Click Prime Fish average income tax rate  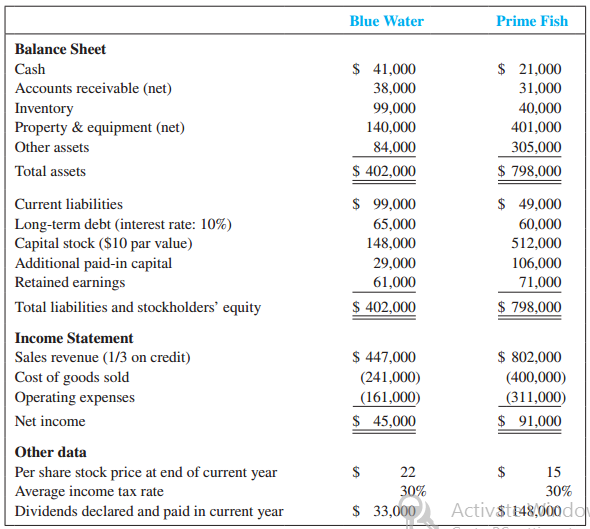coord(559,491)
